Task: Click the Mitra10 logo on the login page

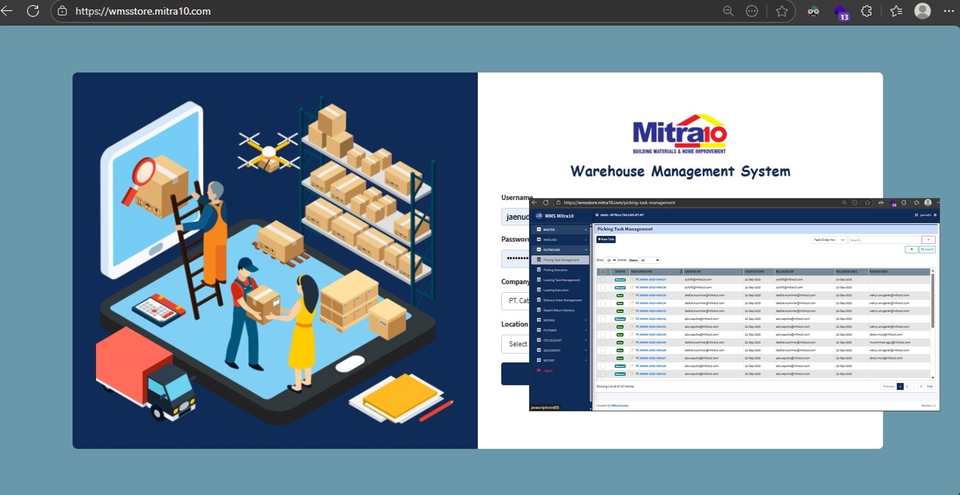Action: pos(680,134)
